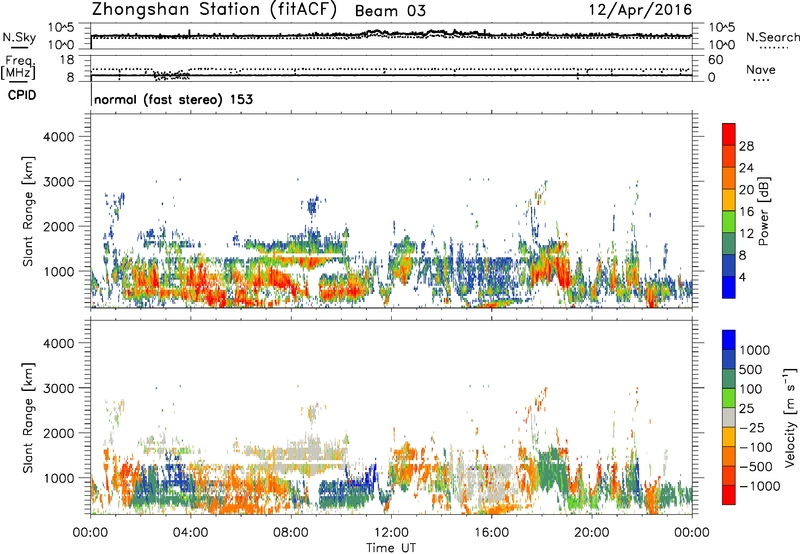Click the 'Freq. [MHz]' axis label
The image size is (800, 554).
point(18,68)
